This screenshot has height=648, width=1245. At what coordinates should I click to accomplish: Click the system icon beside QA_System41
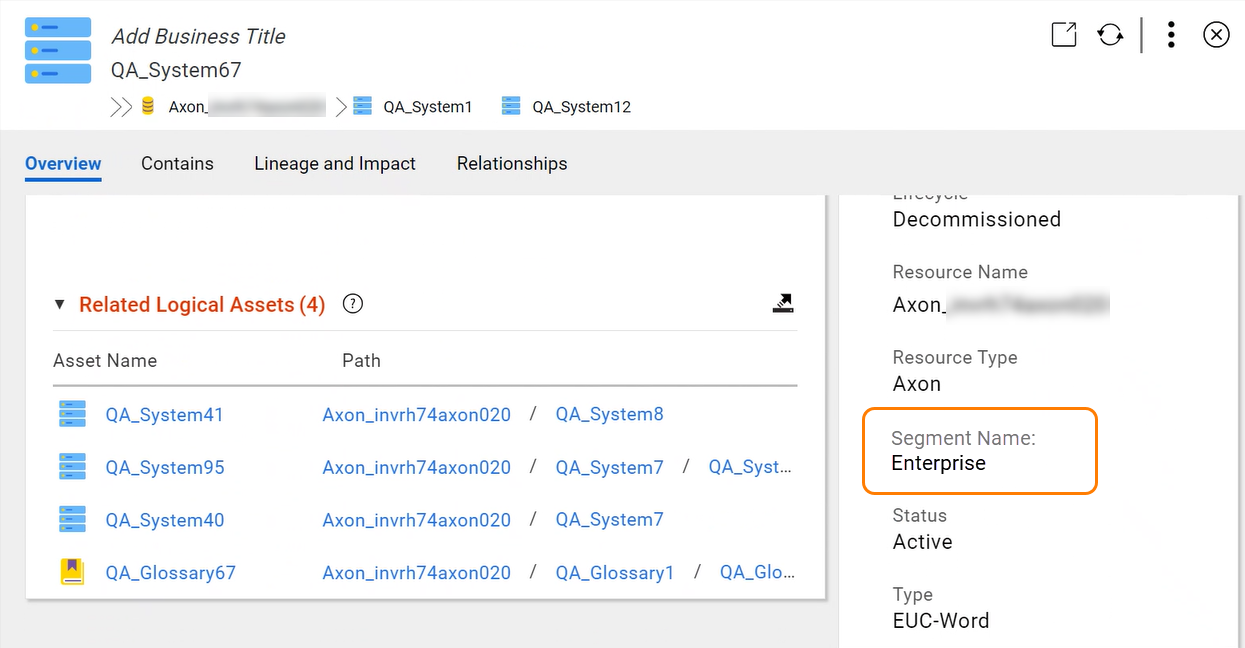point(72,414)
